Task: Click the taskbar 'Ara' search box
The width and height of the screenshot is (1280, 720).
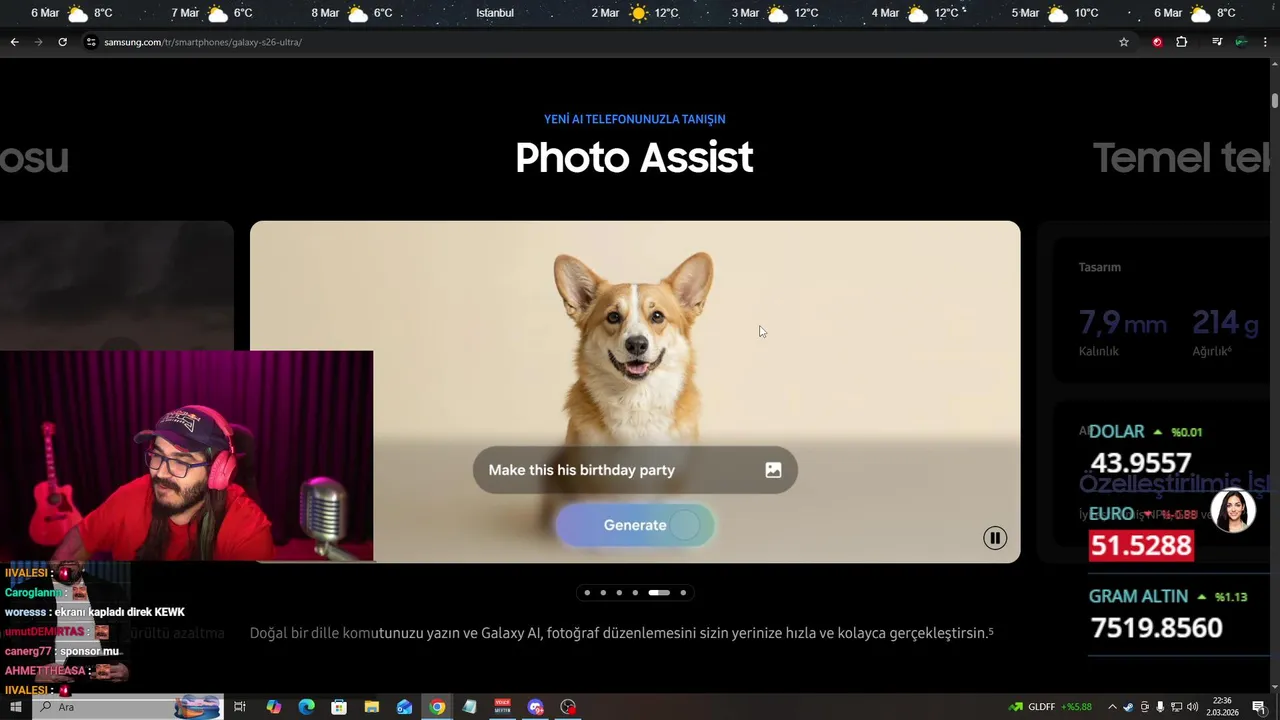Action: tap(128, 707)
